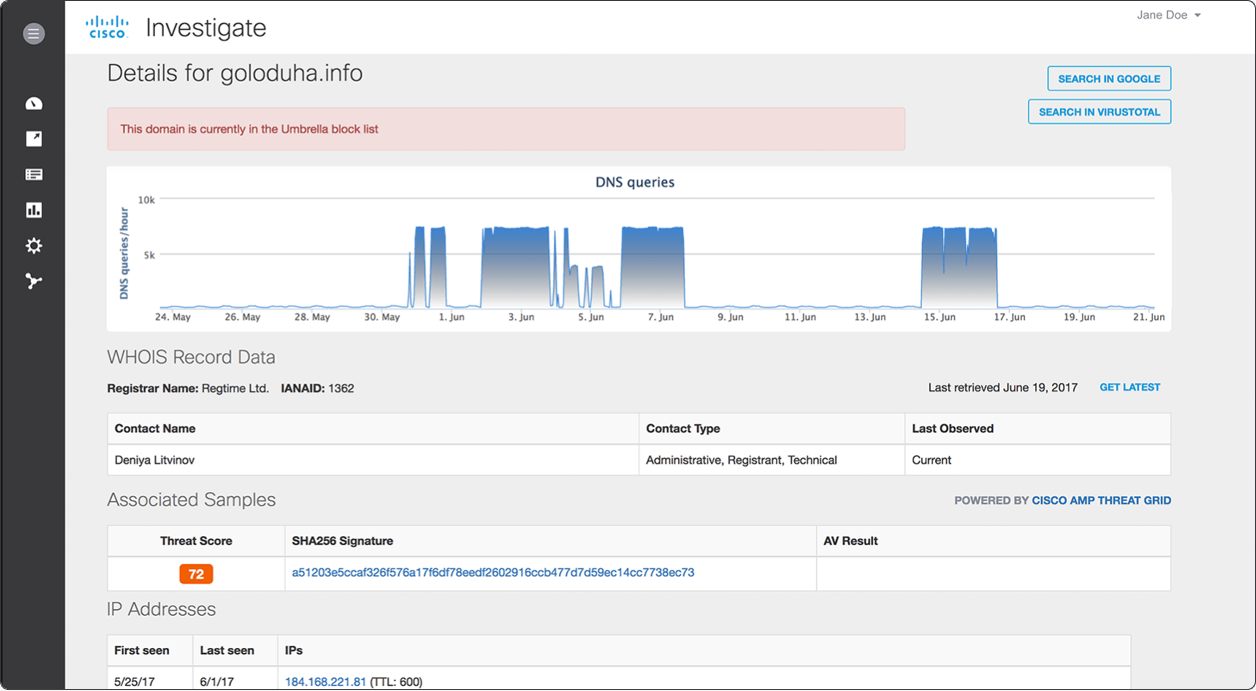
Task: Click the Cisco logo
Action: pyautogui.click(x=107, y=27)
